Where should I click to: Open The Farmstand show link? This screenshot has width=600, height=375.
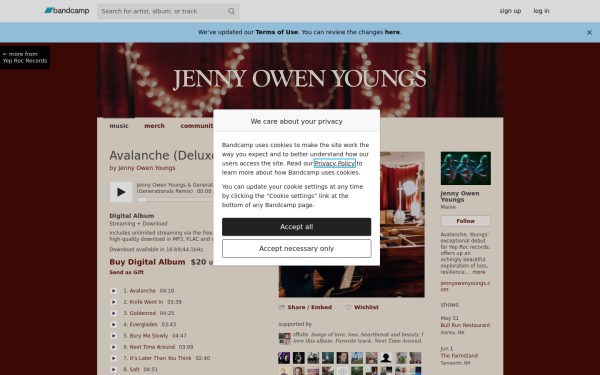click(459, 355)
